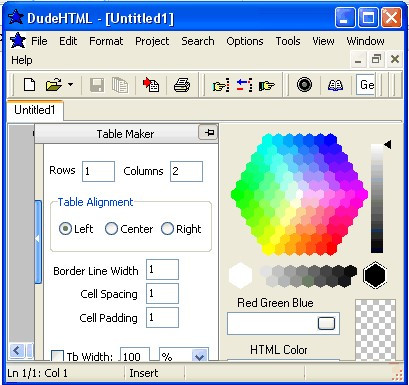Viewport: 409px width, 385px height.
Task: Pick the large black hexagon swatch
Action: [375, 275]
